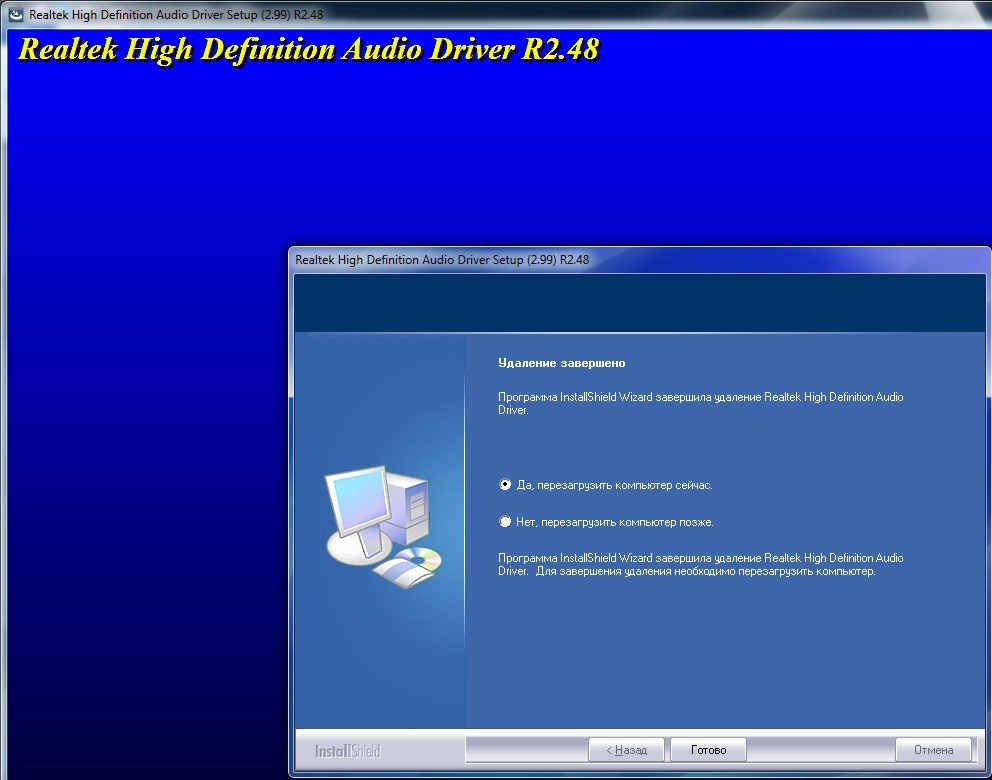
Task: Click the first InstallShield Wizard description paragraph
Action: 700,403
